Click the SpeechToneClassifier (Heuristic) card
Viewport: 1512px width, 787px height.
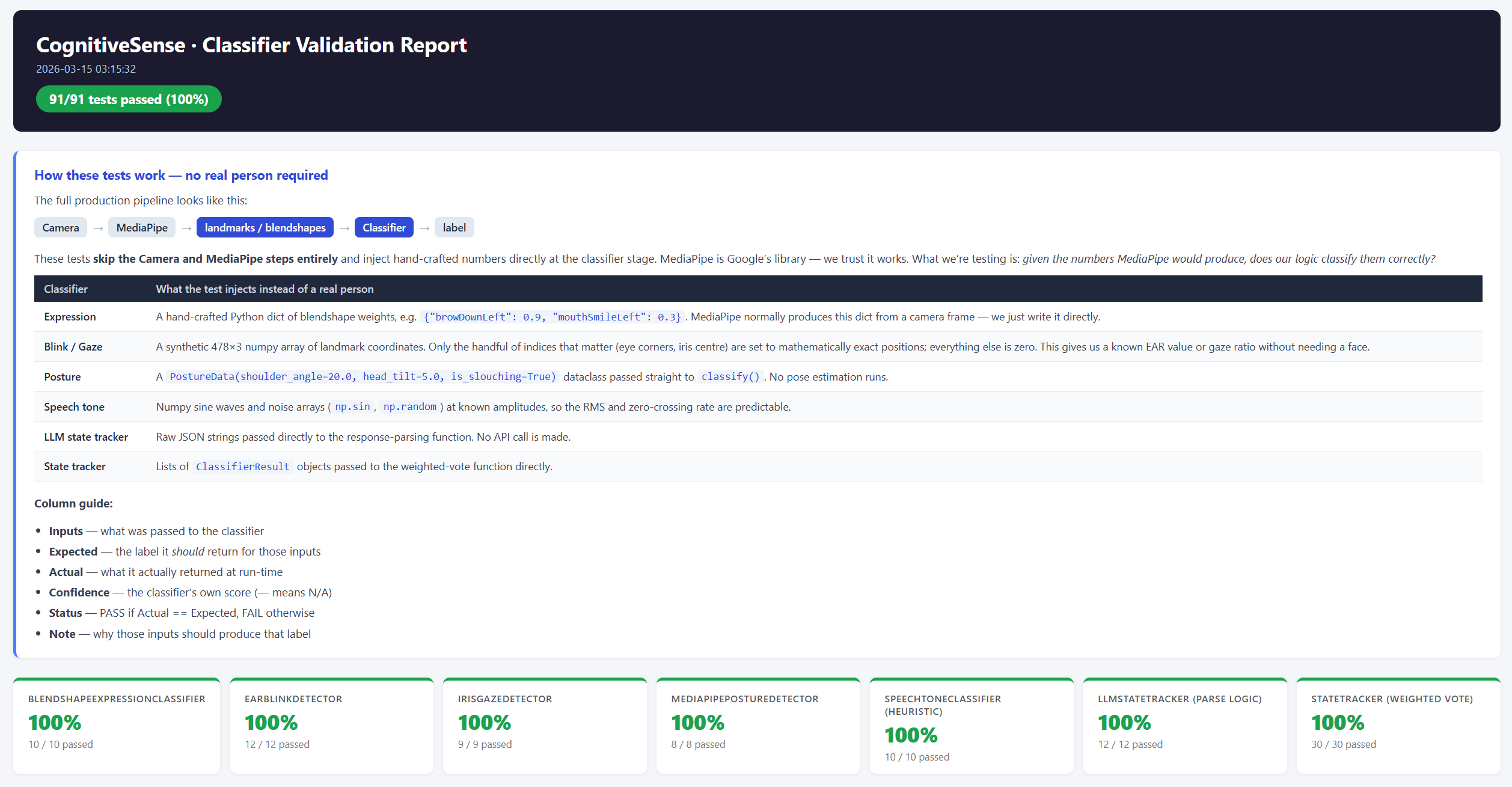(971, 726)
